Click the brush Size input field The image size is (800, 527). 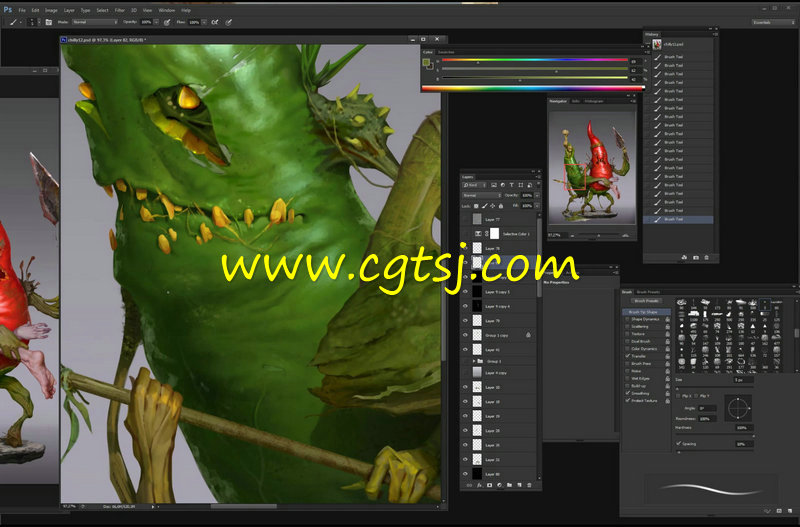[743, 380]
